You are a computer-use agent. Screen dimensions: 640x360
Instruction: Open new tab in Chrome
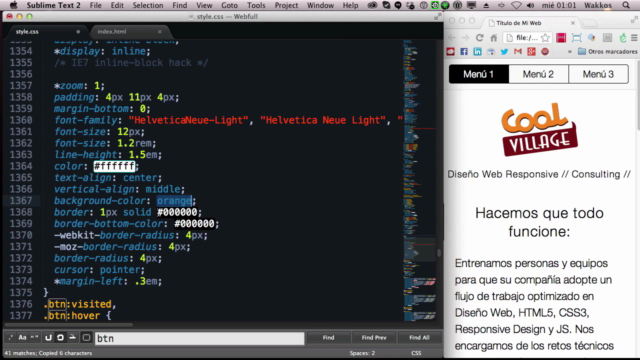589,23
